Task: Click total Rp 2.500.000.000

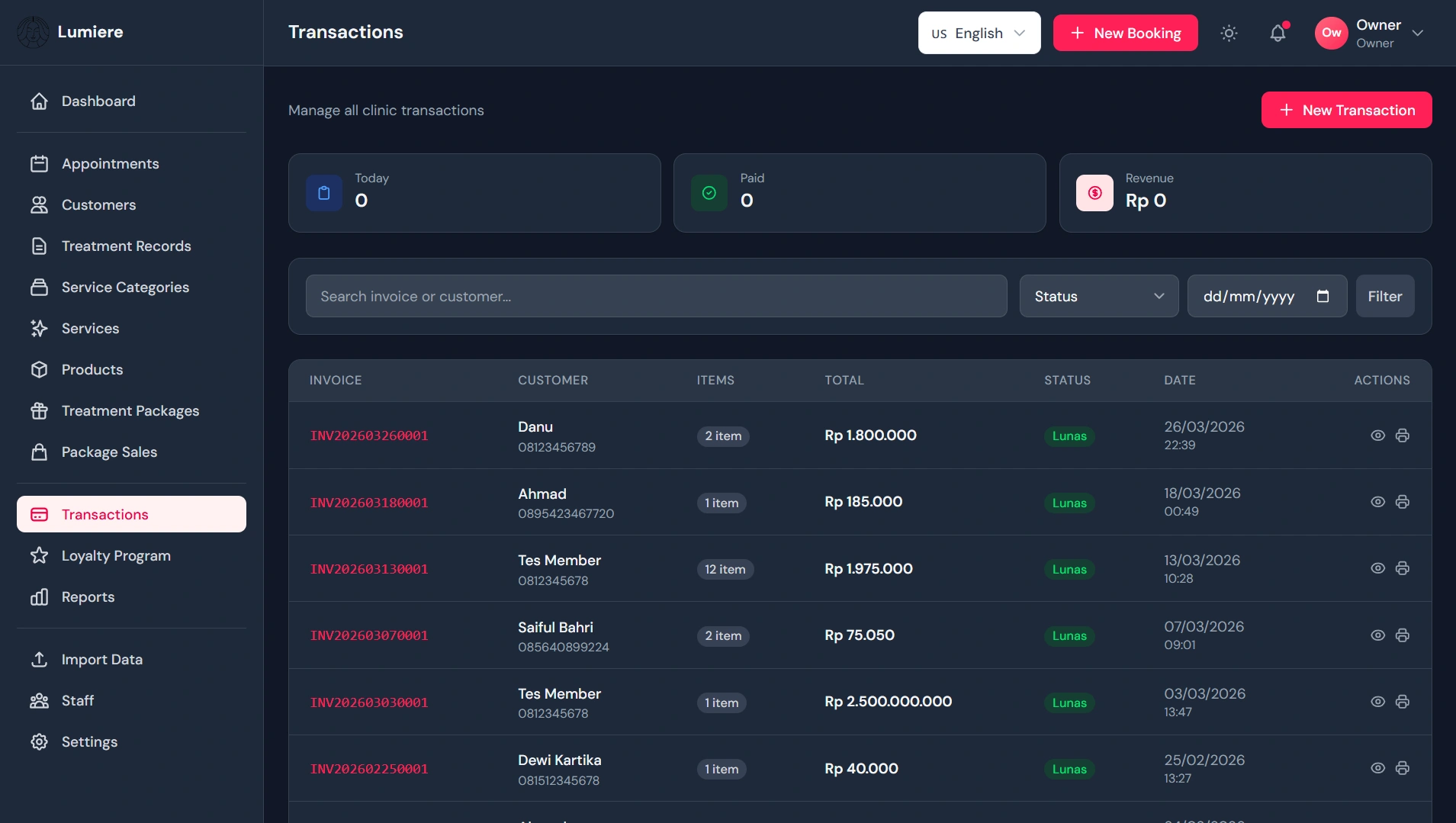Action: 888,702
